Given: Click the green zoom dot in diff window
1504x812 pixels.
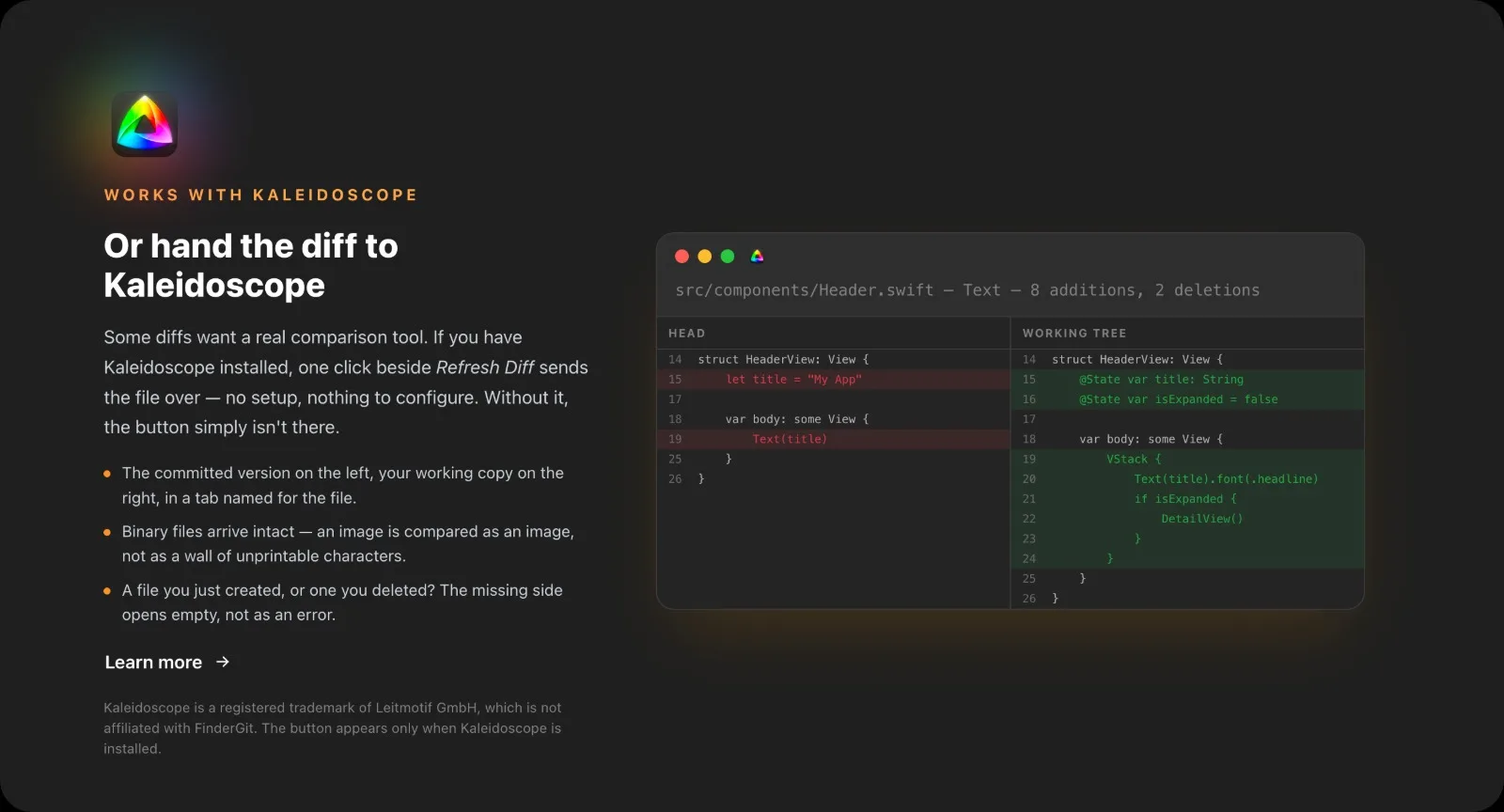Looking at the screenshot, I should pos(728,257).
